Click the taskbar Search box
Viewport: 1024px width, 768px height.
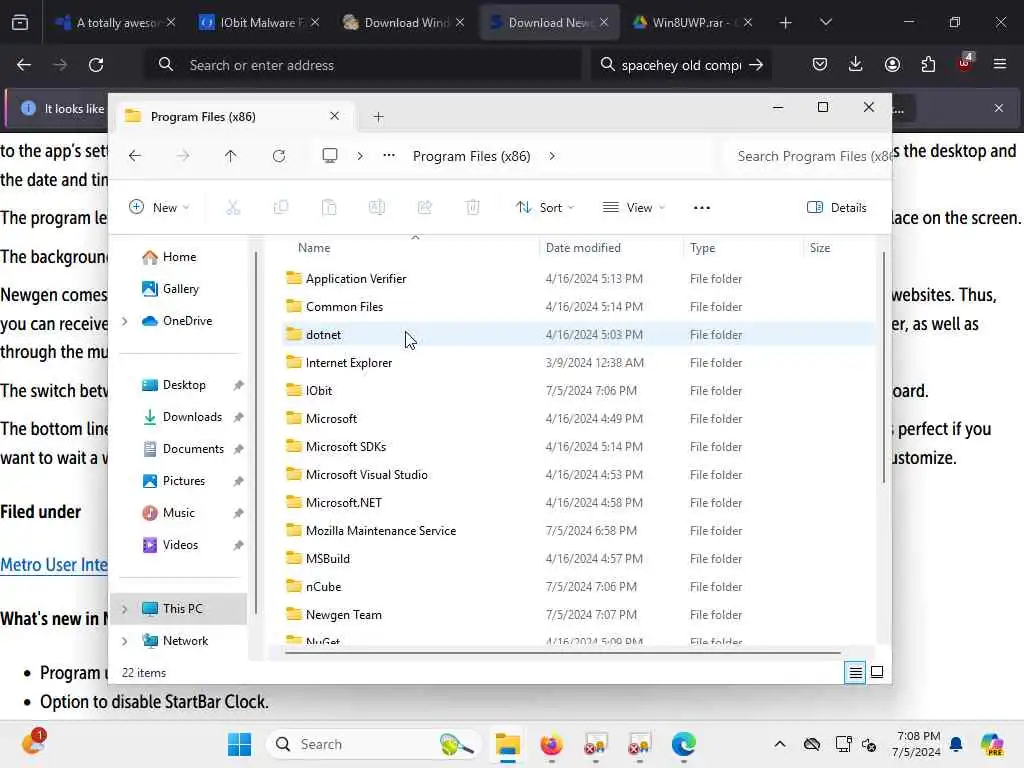pyautogui.click(x=374, y=744)
